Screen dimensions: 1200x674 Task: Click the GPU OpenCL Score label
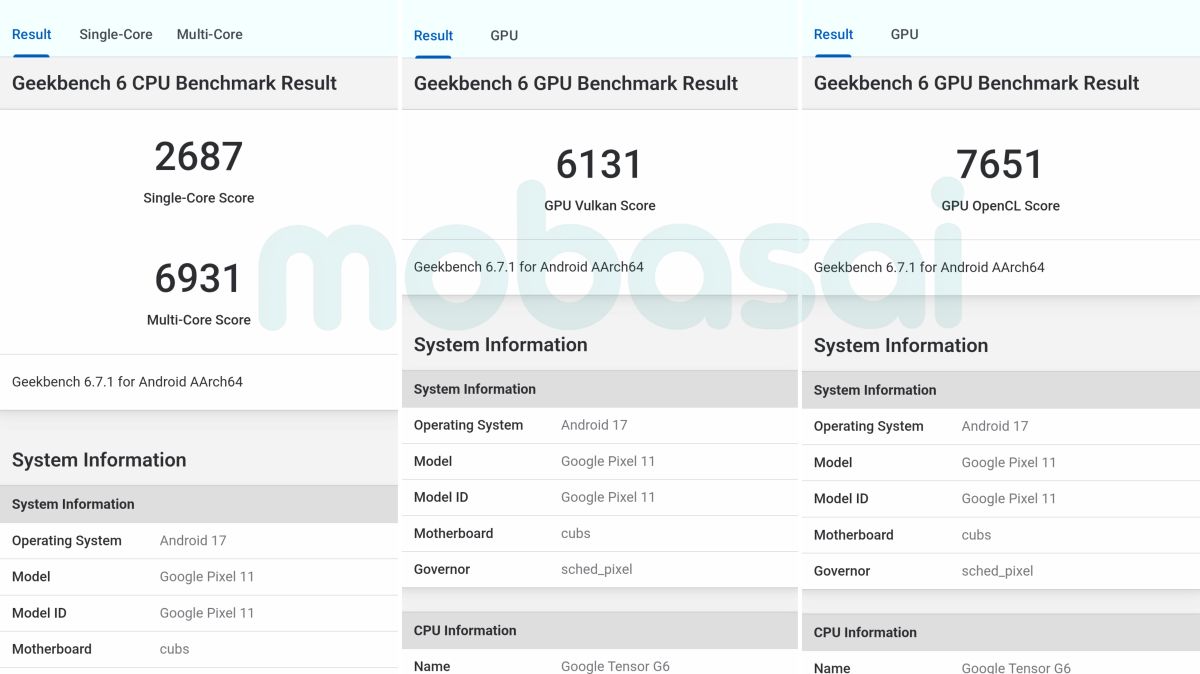(x=1000, y=206)
